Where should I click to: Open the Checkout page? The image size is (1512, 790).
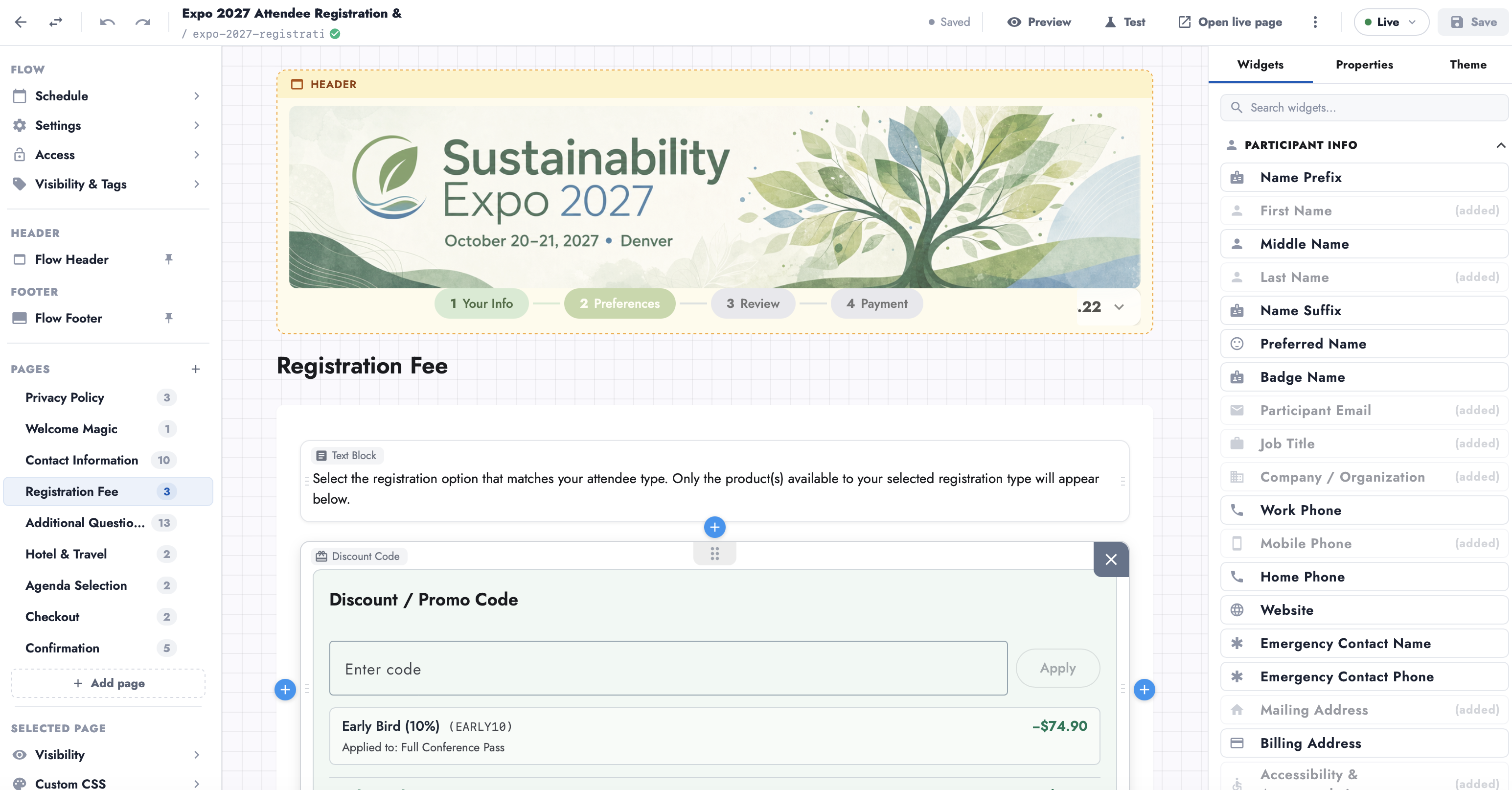point(108,616)
